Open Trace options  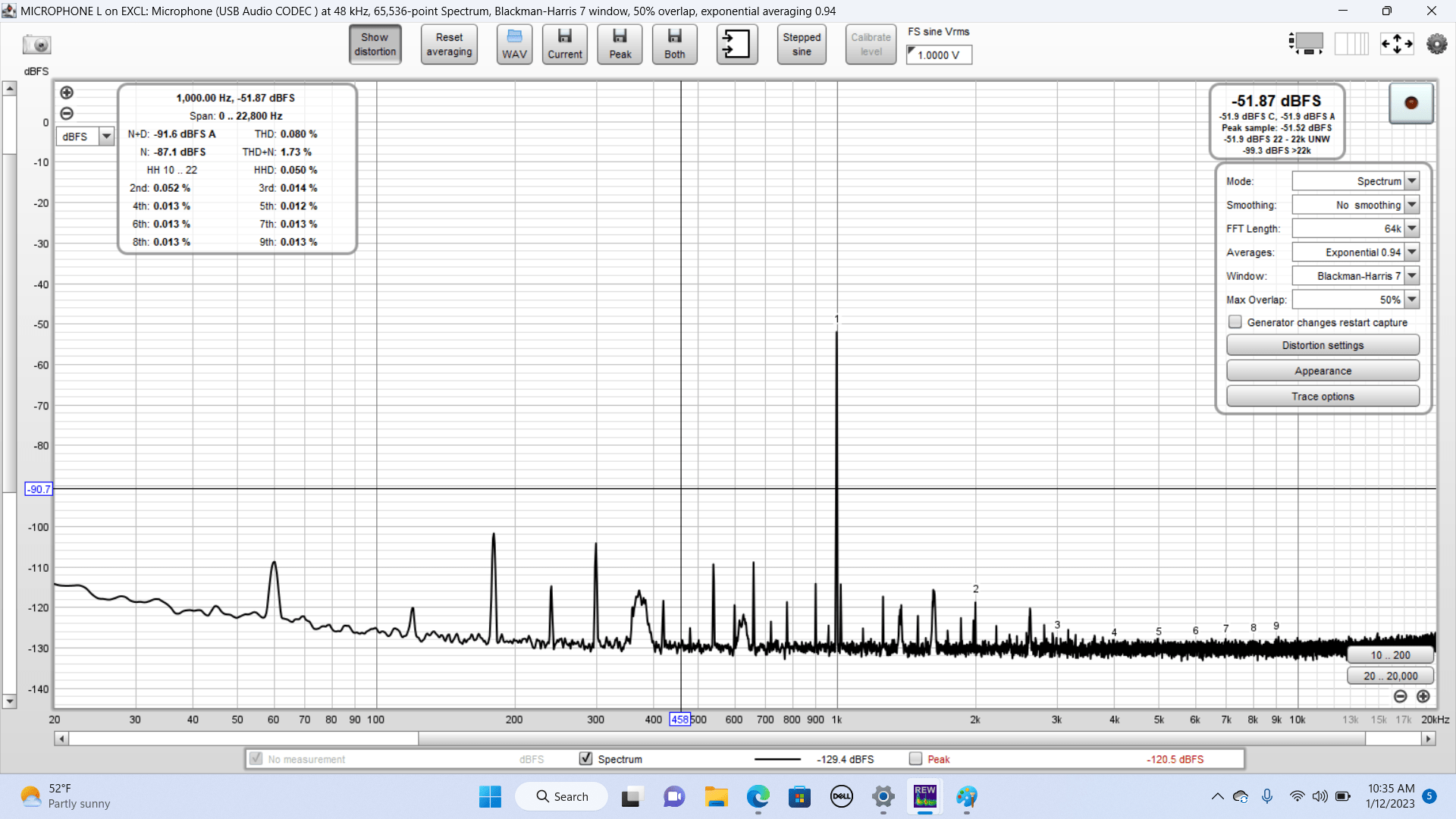point(1323,397)
